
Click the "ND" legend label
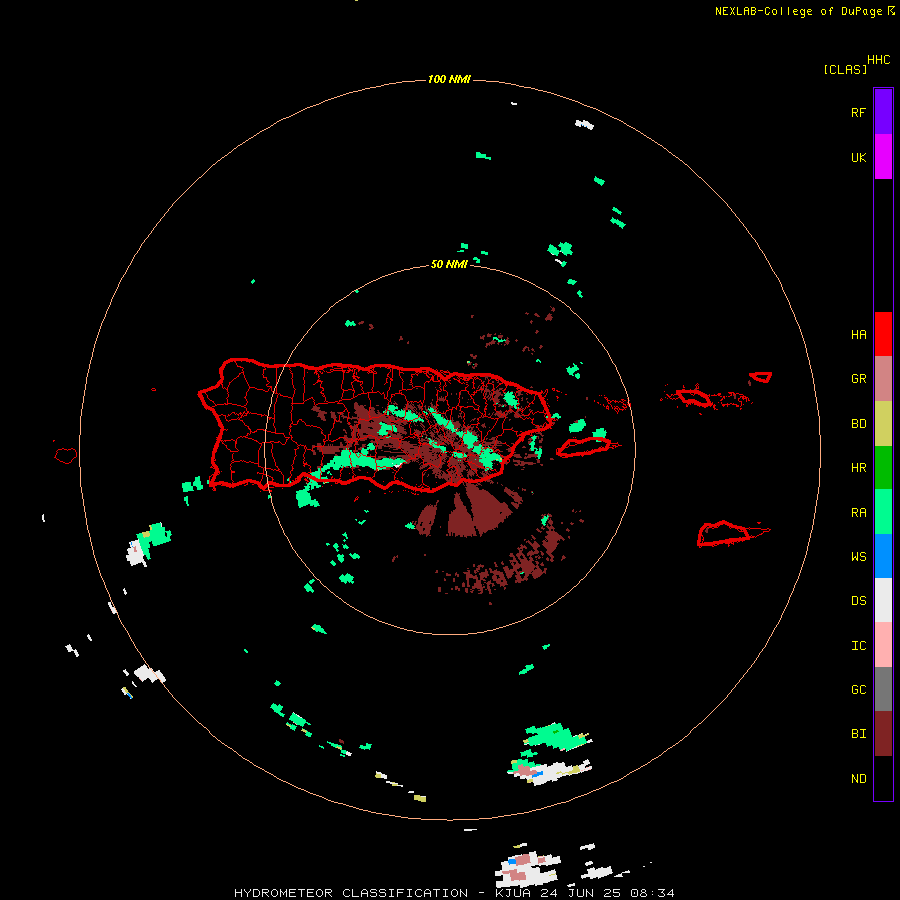click(858, 779)
